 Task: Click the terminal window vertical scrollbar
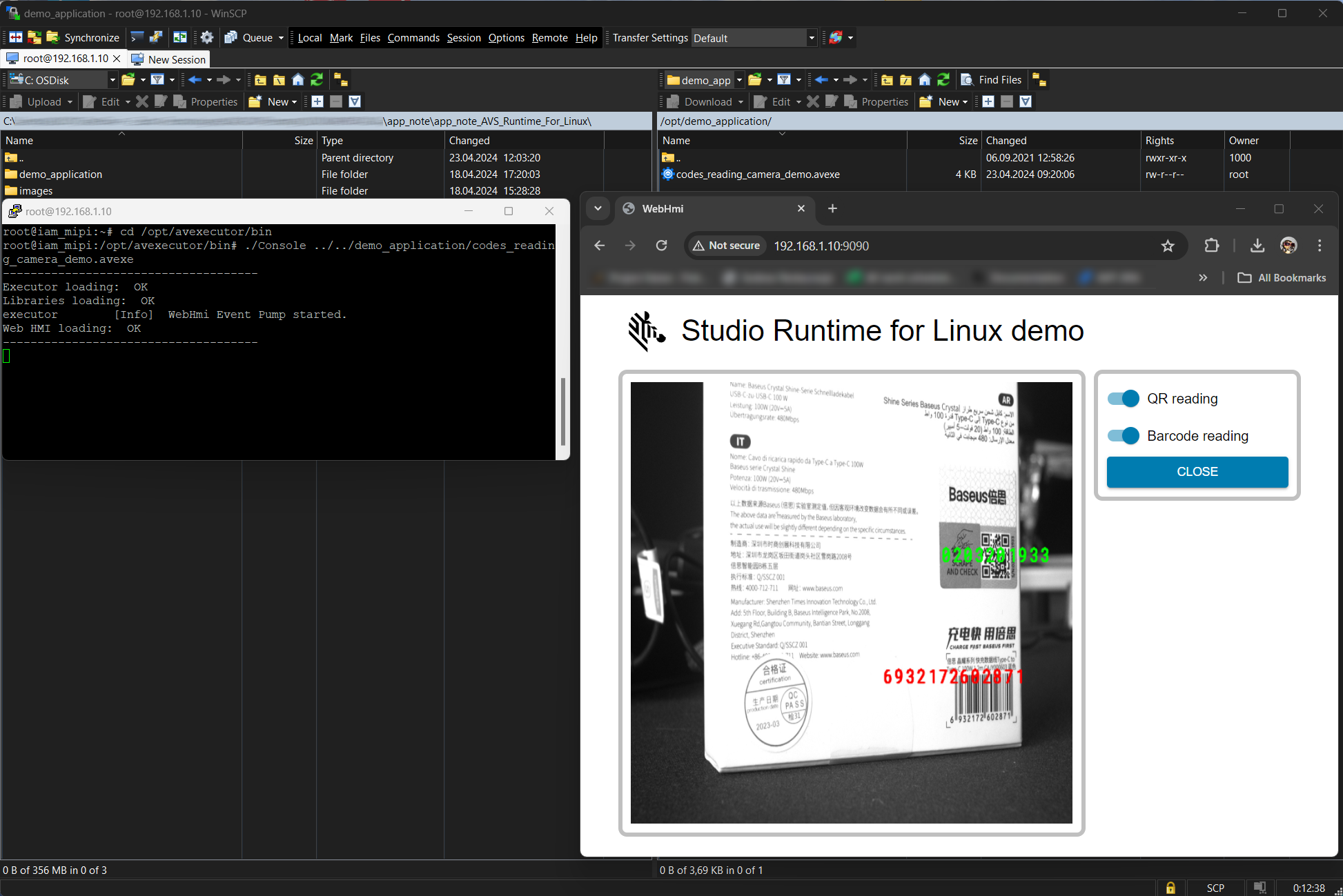pyautogui.click(x=562, y=410)
